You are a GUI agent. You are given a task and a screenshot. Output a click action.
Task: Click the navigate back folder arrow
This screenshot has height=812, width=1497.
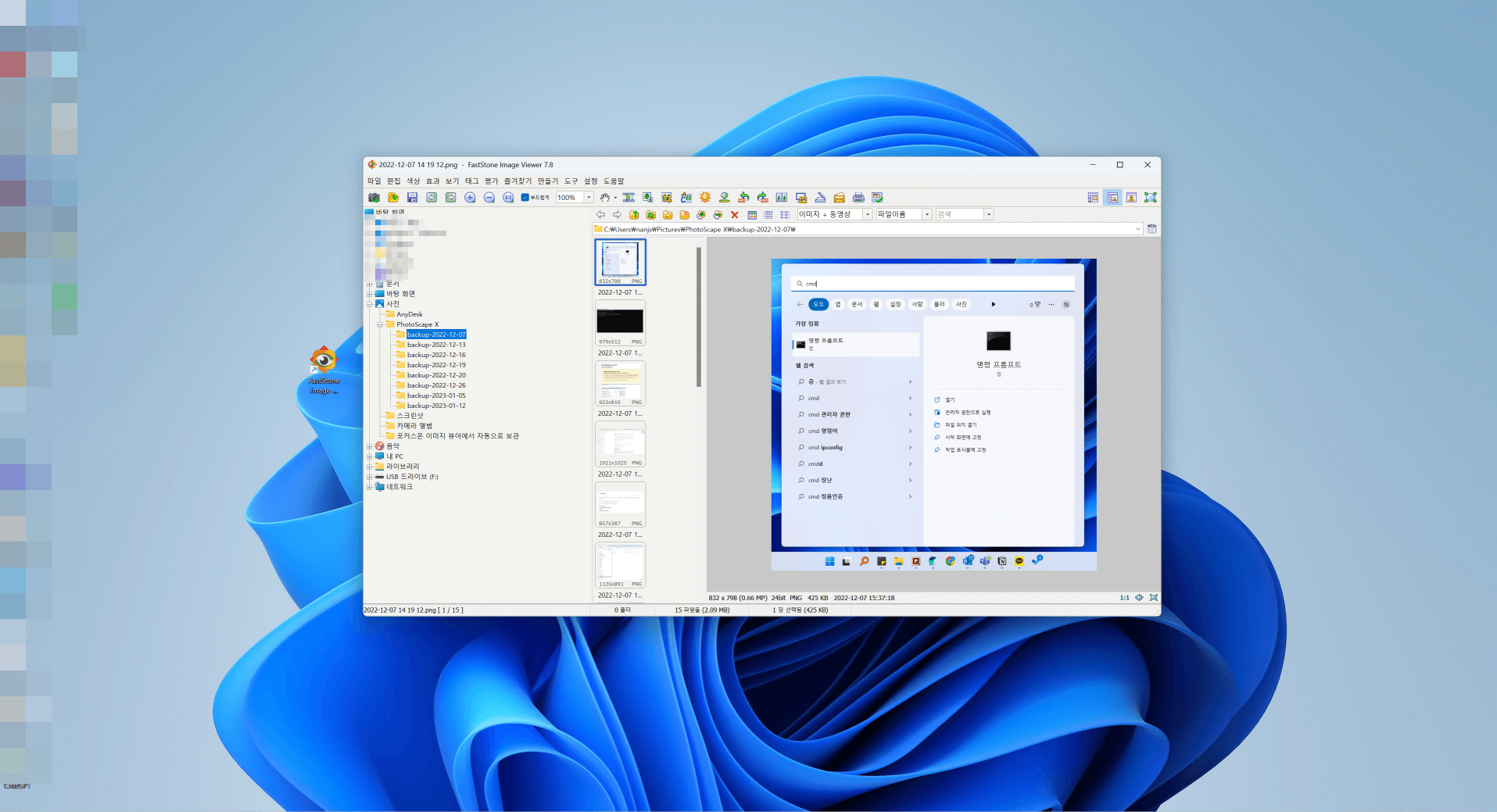click(600, 215)
